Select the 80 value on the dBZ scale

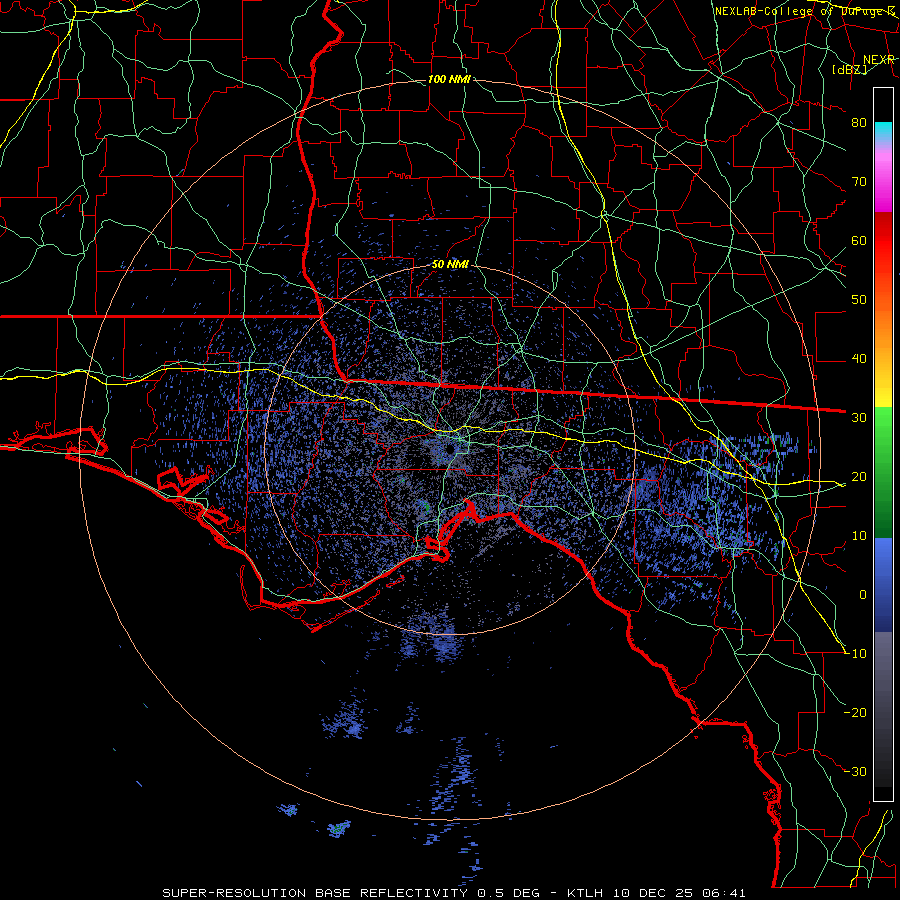859,123
